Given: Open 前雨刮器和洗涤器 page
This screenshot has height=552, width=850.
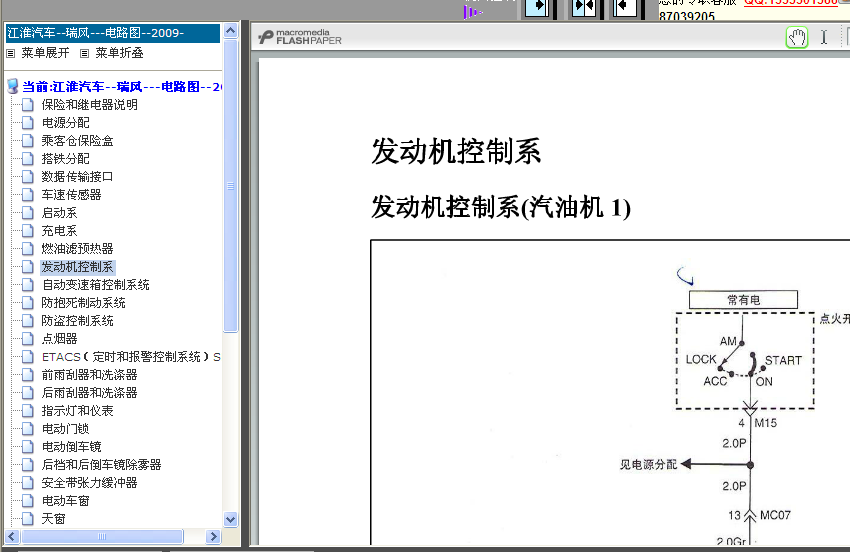Looking at the screenshot, I should click(89, 375).
